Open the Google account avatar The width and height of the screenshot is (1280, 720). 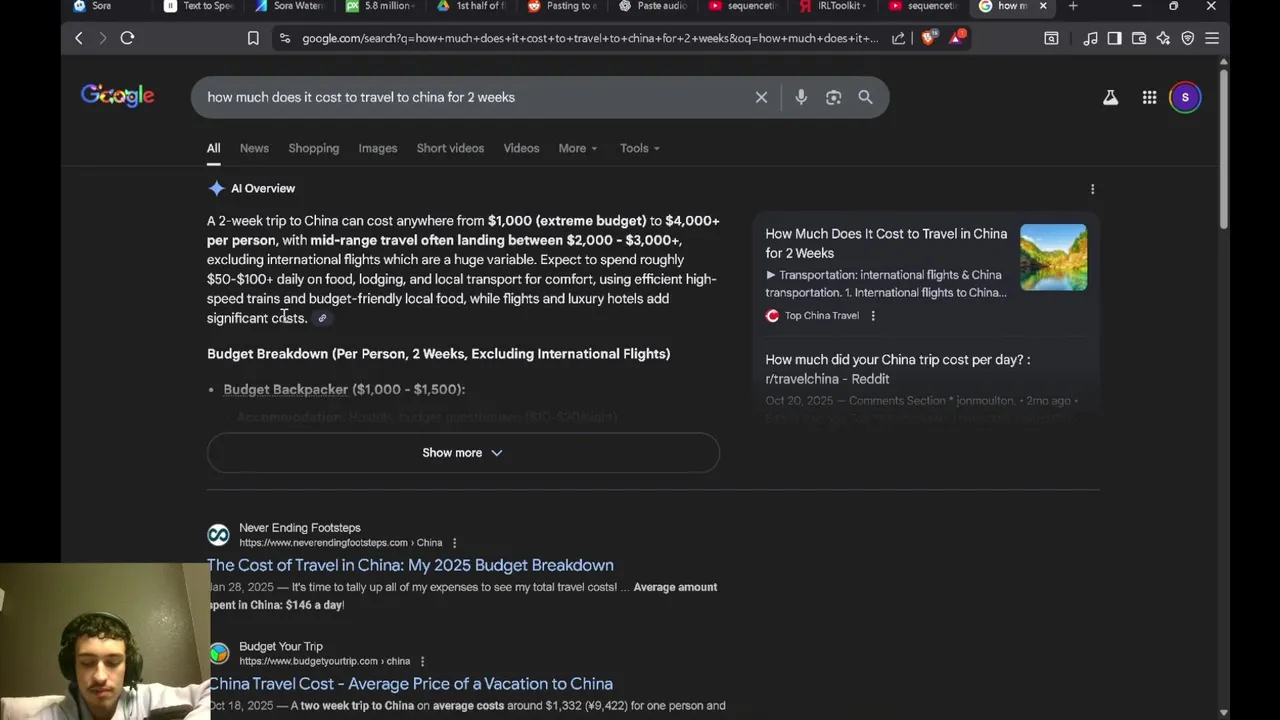click(1185, 97)
